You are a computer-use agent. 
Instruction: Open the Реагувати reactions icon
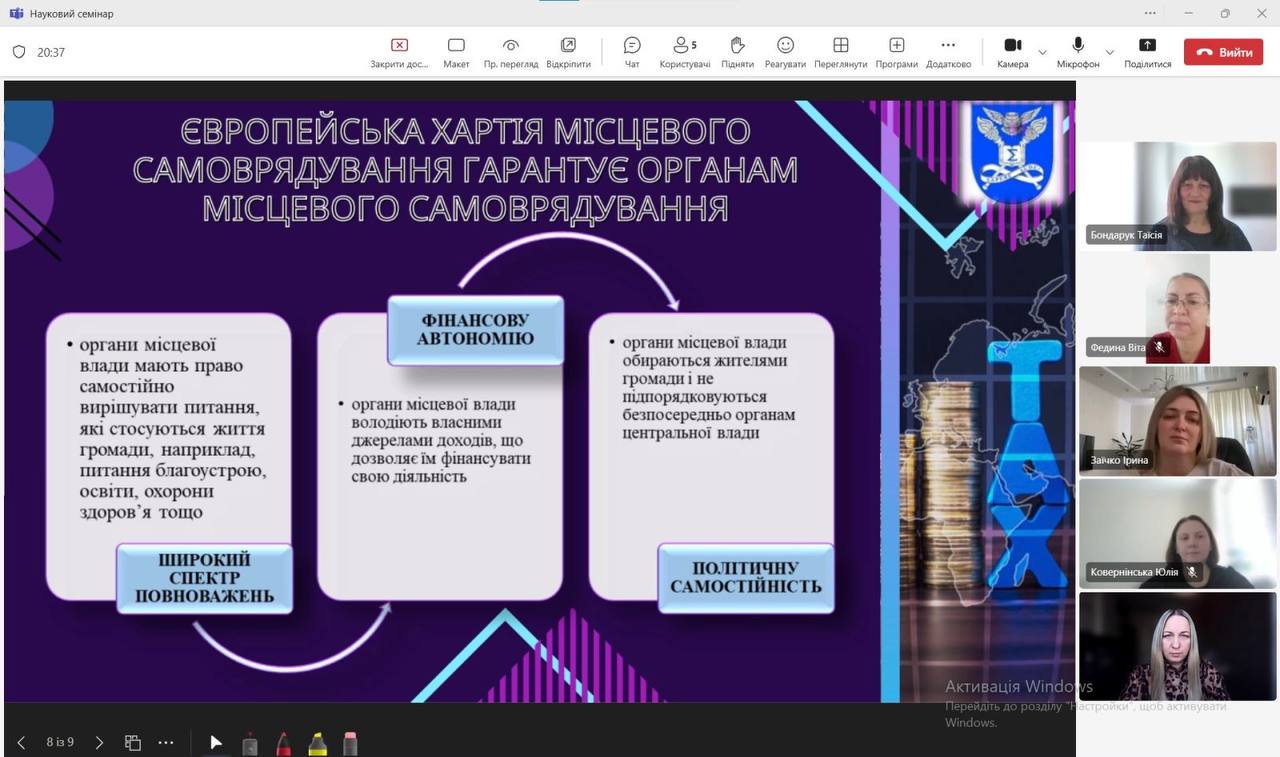785,52
